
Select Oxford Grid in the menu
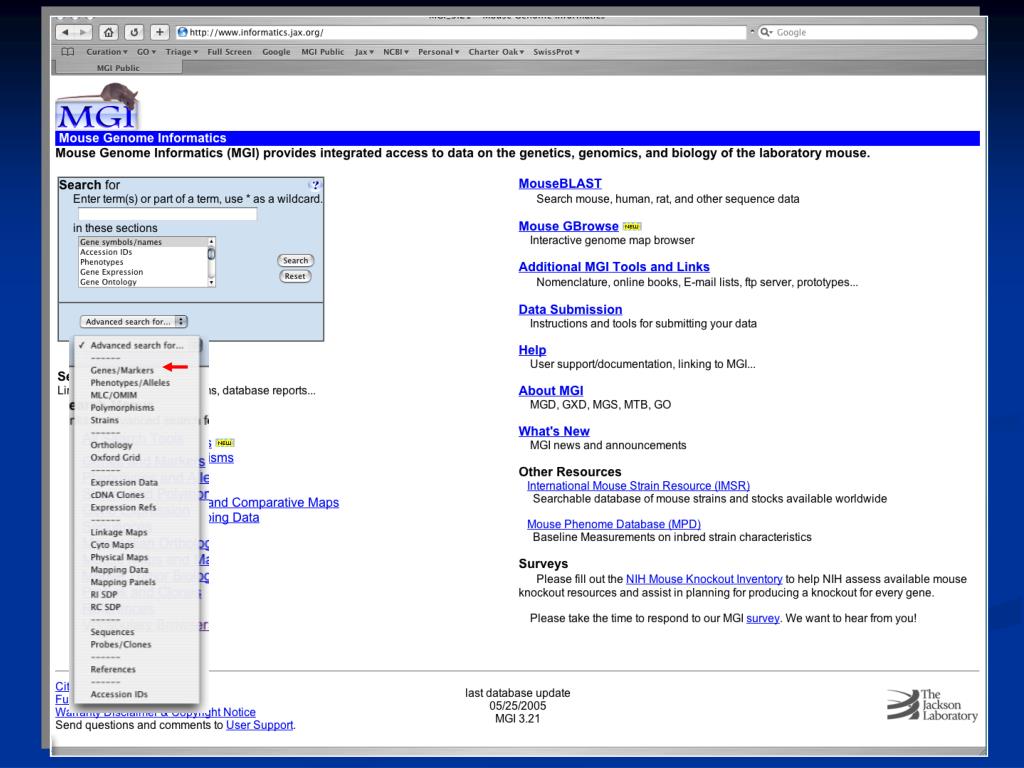point(115,457)
